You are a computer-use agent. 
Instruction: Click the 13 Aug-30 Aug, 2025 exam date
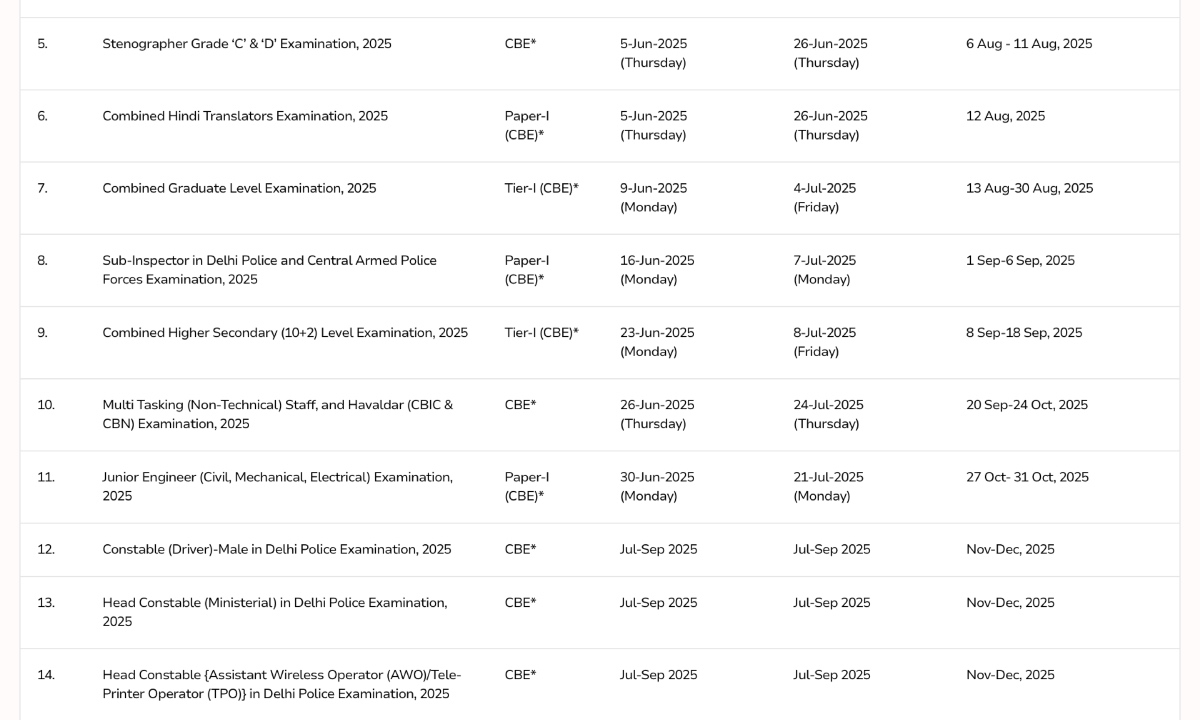1029,188
